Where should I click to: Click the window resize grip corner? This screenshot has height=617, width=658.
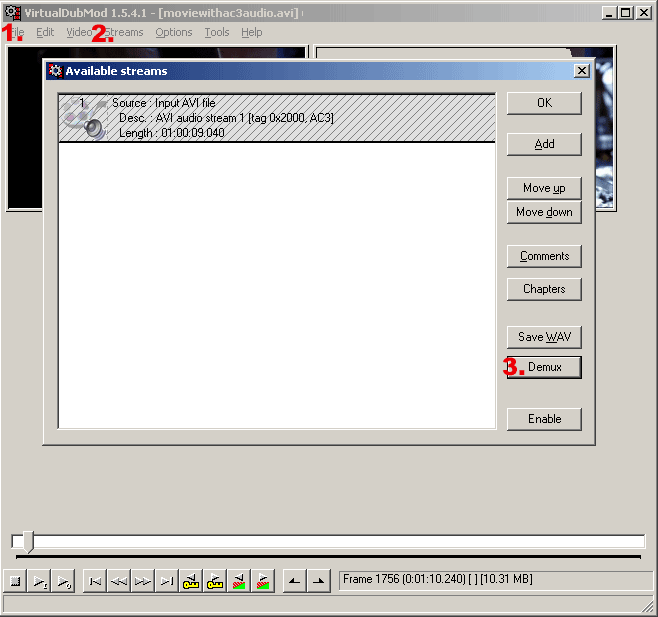click(x=648, y=607)
